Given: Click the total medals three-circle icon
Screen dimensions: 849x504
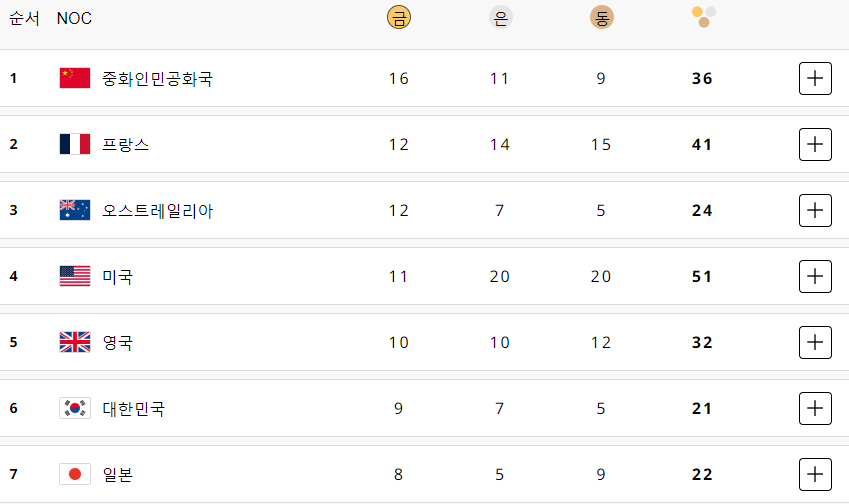Looking at the screenshot, I should (703, 17).
